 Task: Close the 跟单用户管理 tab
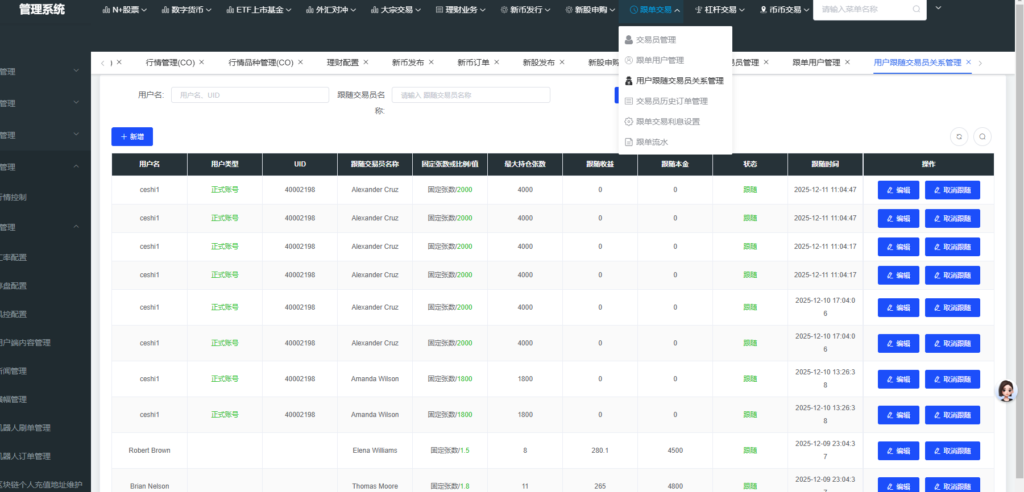(x=847, y=62)
